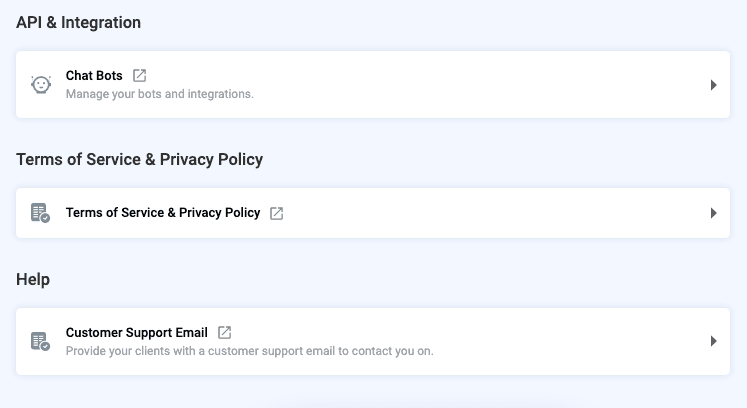
Task: Click the API & Integration section heading
Action: pos(78,22)
